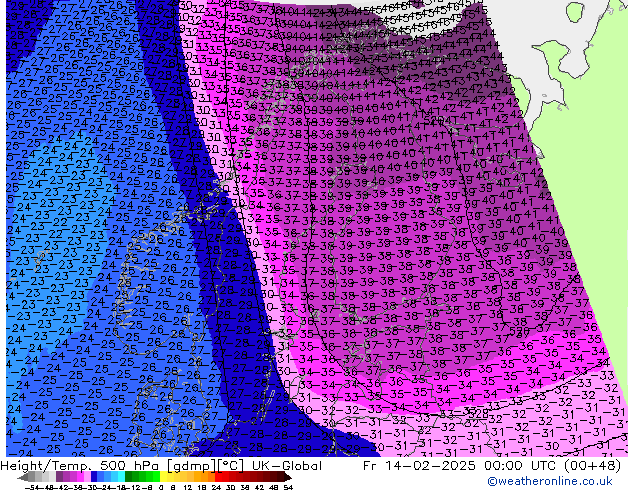
Task: Pick the dark purple swatch in the legend
Action: click(59, 478)
